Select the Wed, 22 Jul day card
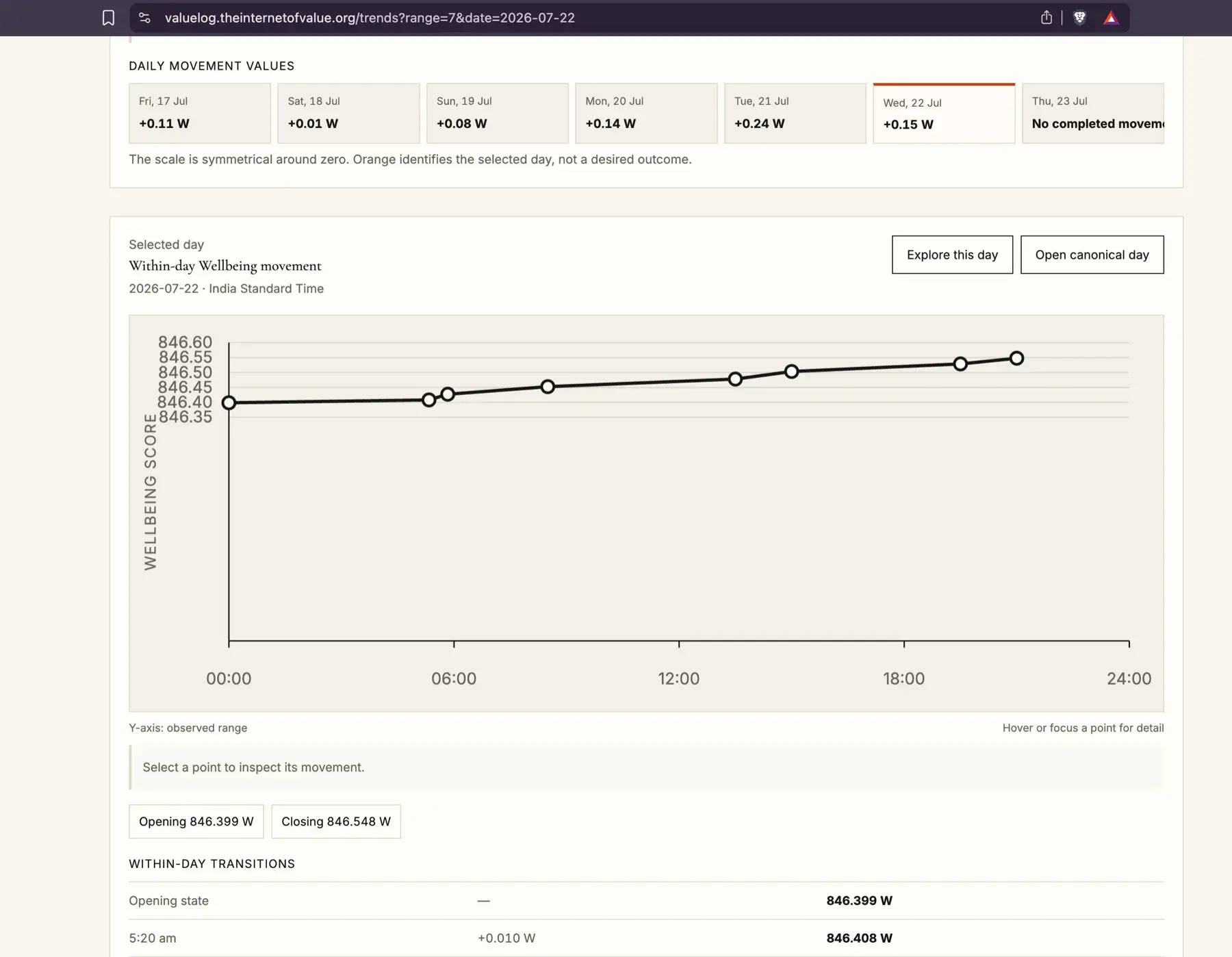This screenshot has width=1232, height=957. [944, 113]
